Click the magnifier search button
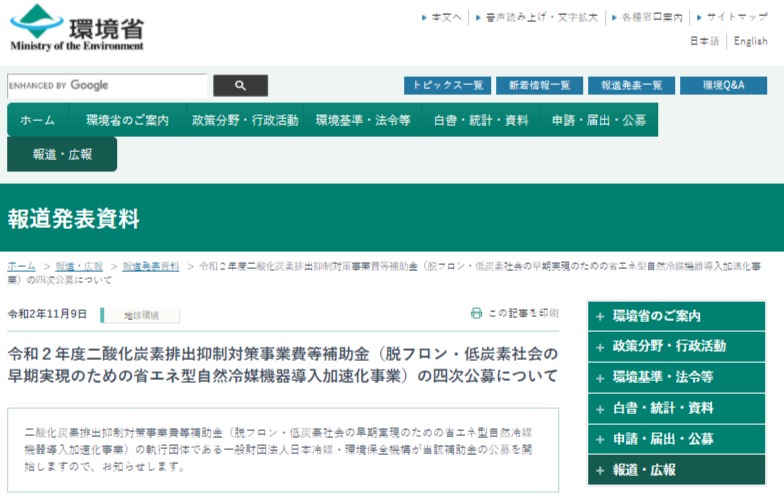Image resolution: width=784 pixels, height=499 pixels. tap(240, 86)
